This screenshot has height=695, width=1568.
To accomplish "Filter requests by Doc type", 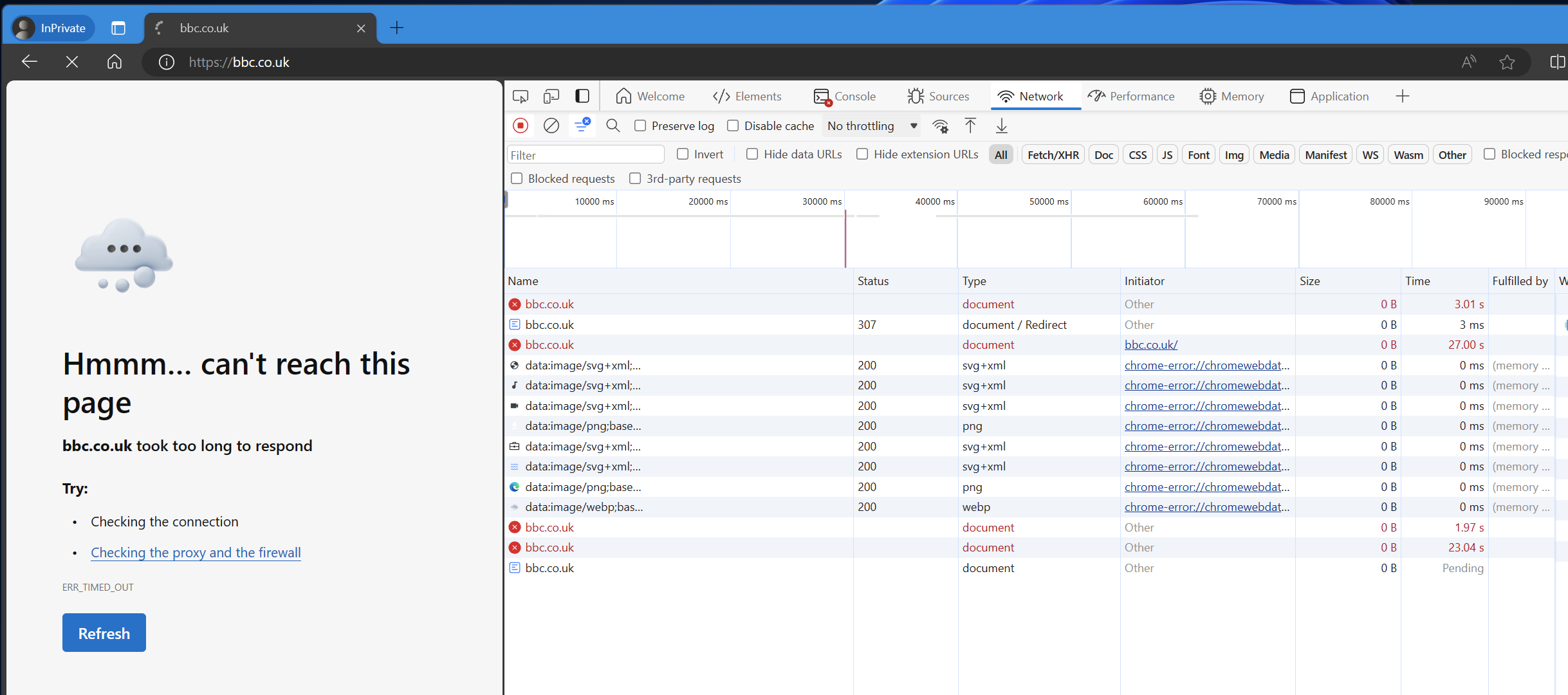I will click(x=1103, y=154).
